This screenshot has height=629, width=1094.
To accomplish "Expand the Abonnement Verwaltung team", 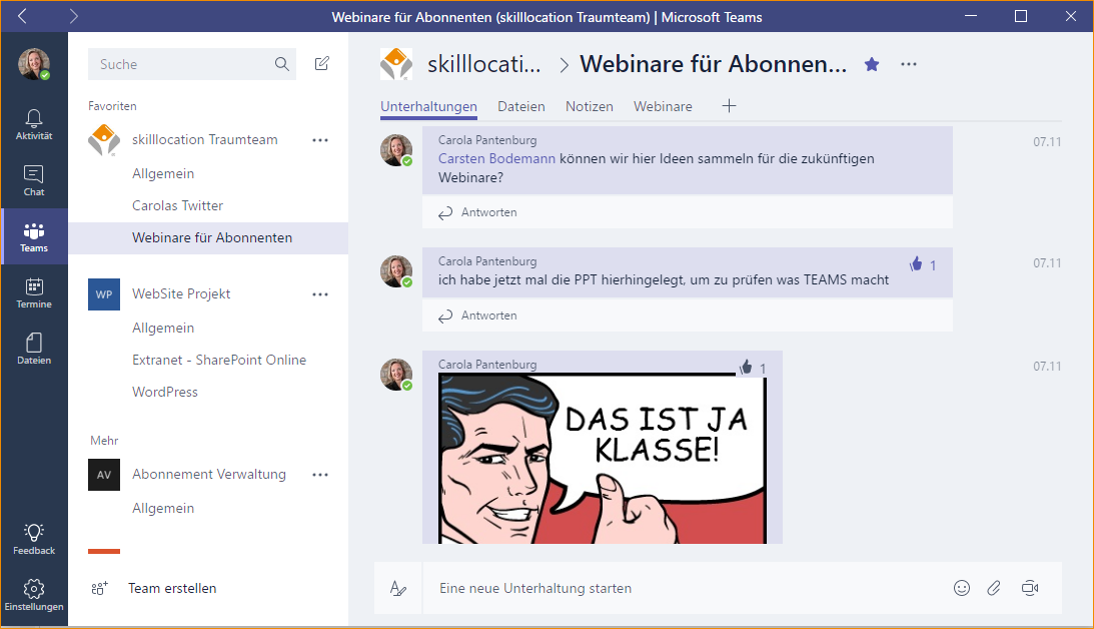I will click(x=209, y=474).
